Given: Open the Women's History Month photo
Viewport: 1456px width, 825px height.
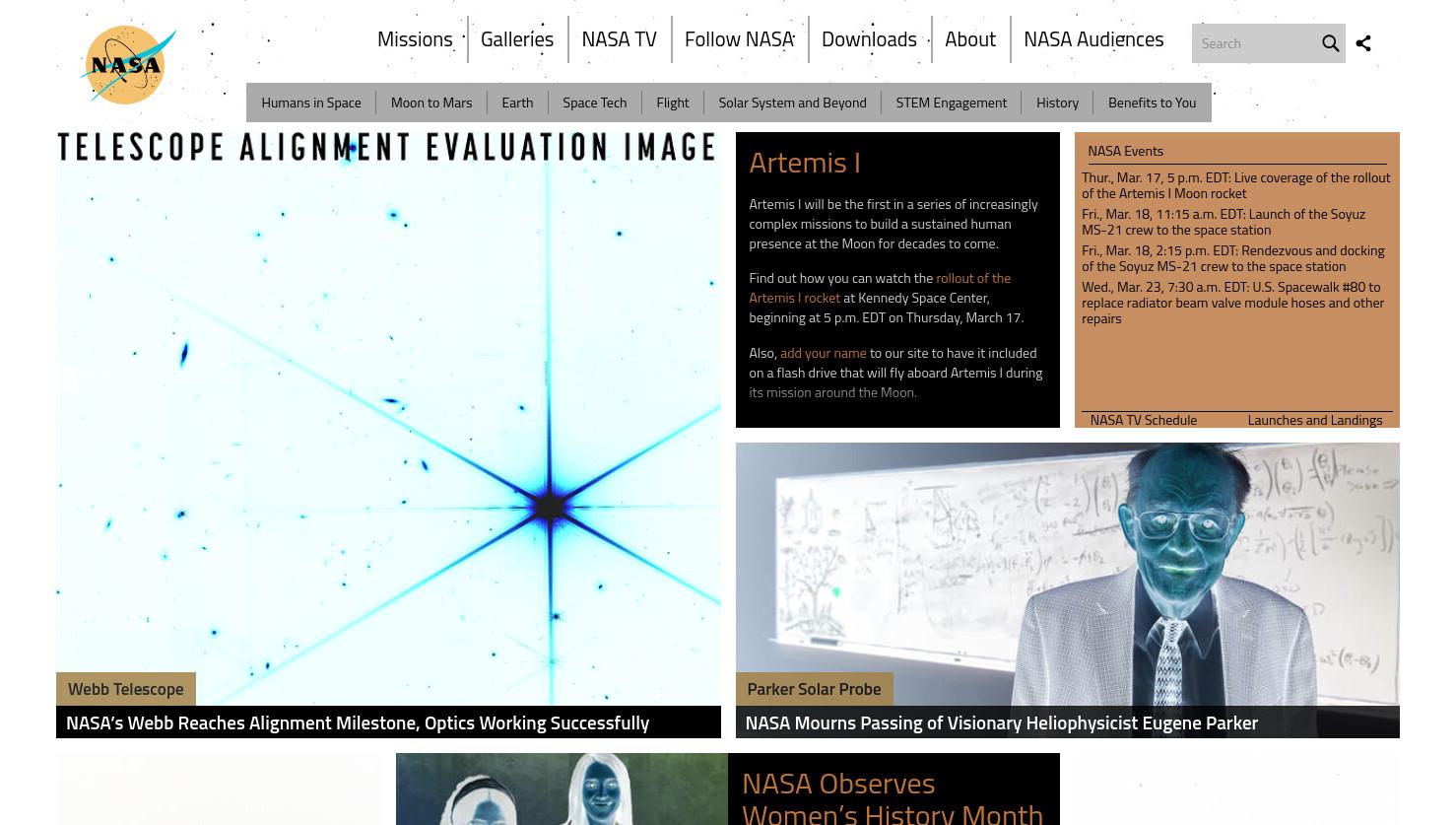Looking at the screenshot, I should point(562,789).
